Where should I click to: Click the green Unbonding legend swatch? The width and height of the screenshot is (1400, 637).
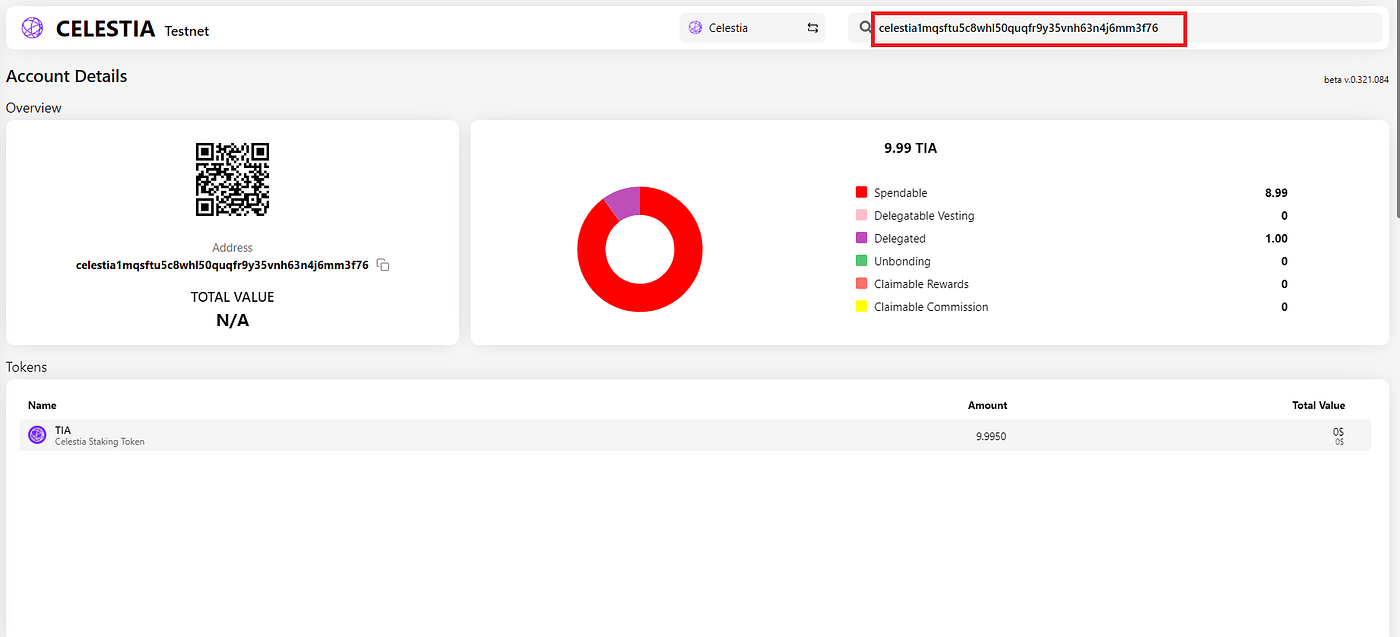[x=861, y=261]
